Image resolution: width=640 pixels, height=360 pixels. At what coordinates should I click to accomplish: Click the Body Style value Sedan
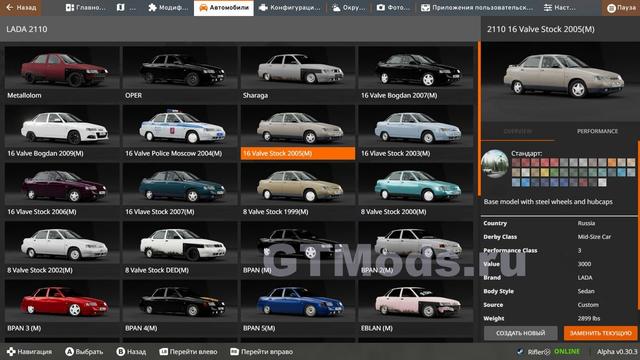(x=586, y=291)
